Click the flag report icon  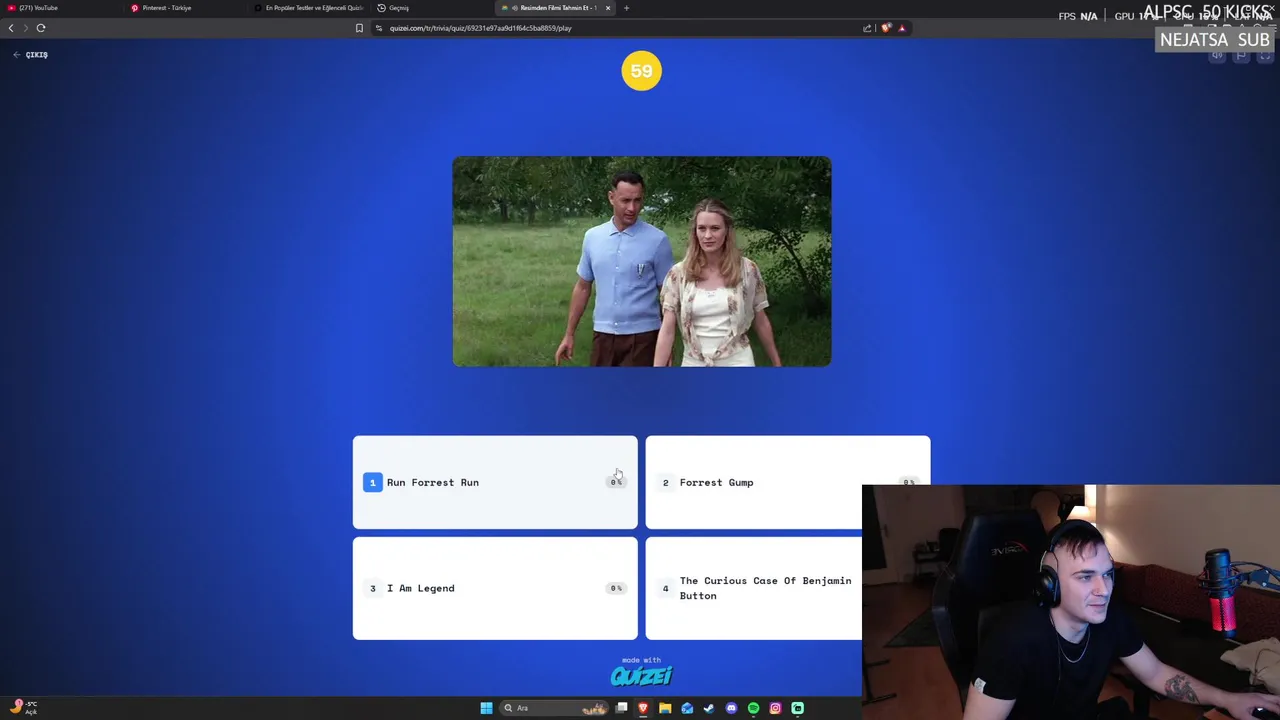pos(1241,56)
